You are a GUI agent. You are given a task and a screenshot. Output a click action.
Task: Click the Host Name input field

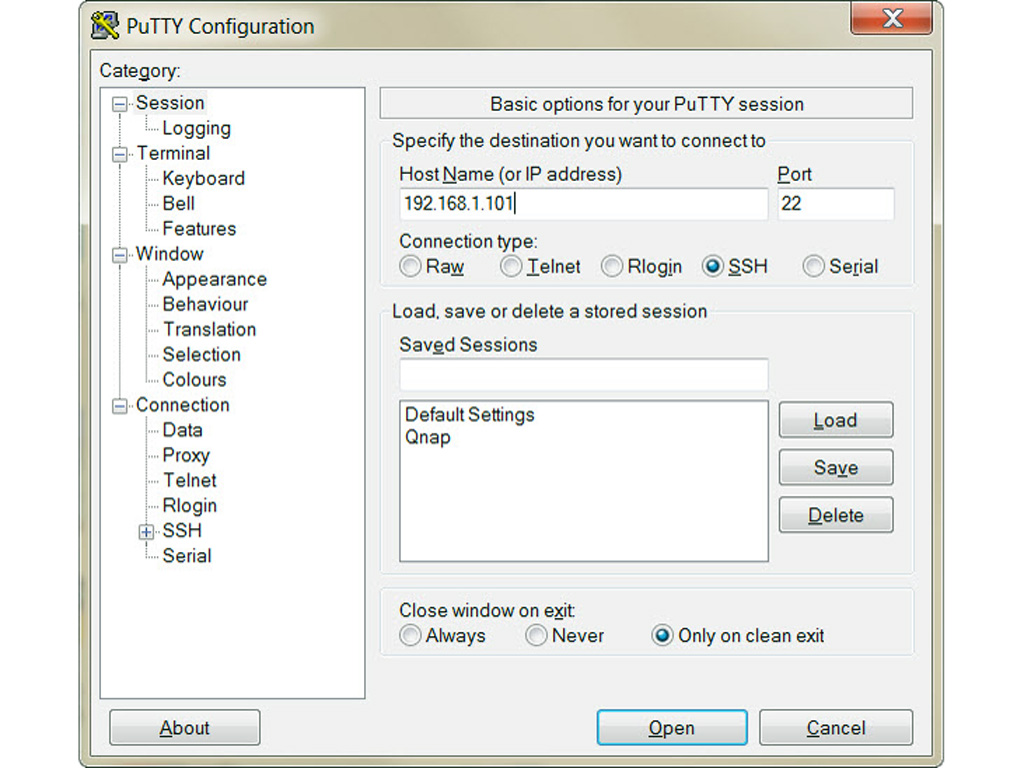coord(583,204)
